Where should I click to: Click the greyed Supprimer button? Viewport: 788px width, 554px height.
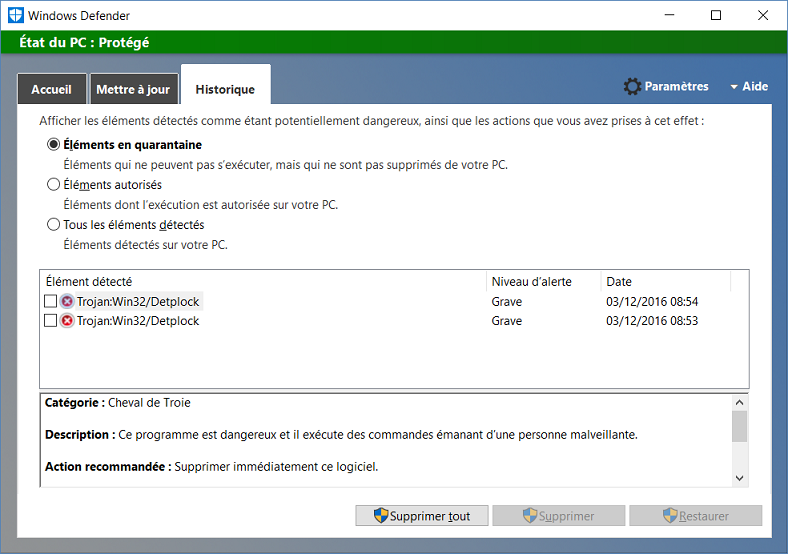[x=558, y=516]
